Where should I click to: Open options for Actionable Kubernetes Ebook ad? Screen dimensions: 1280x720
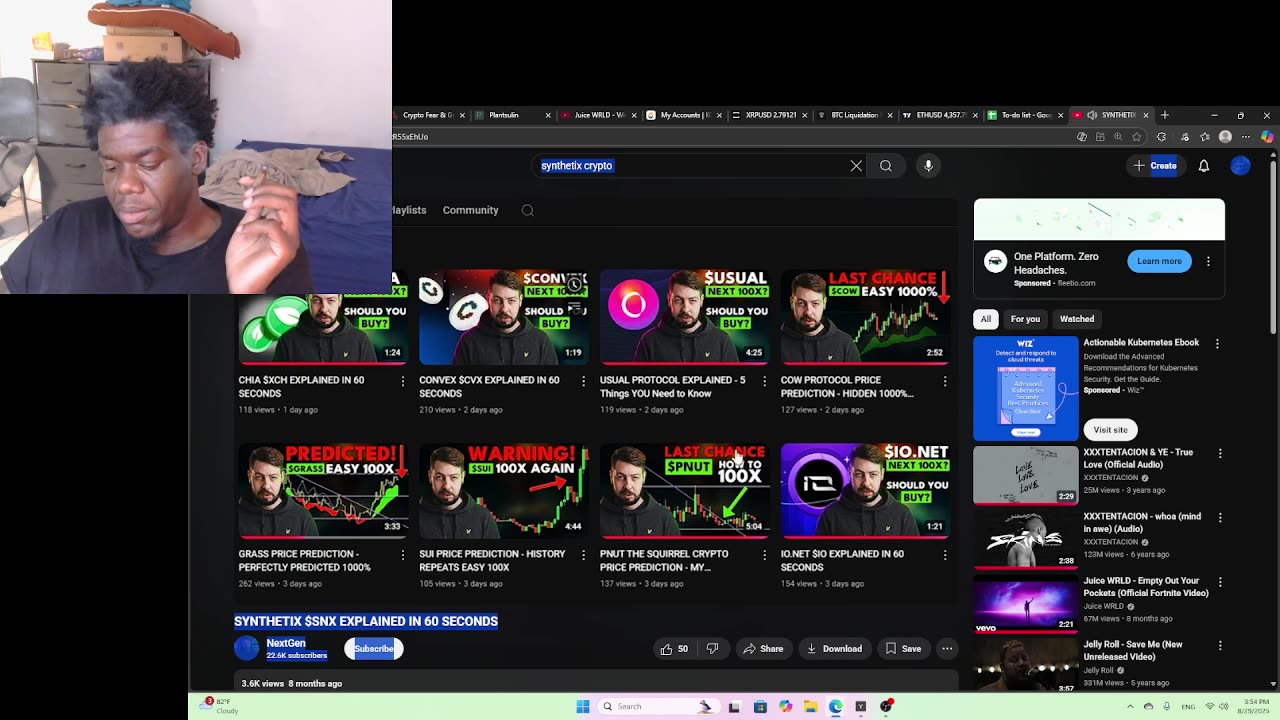[x=1217, y=343]
